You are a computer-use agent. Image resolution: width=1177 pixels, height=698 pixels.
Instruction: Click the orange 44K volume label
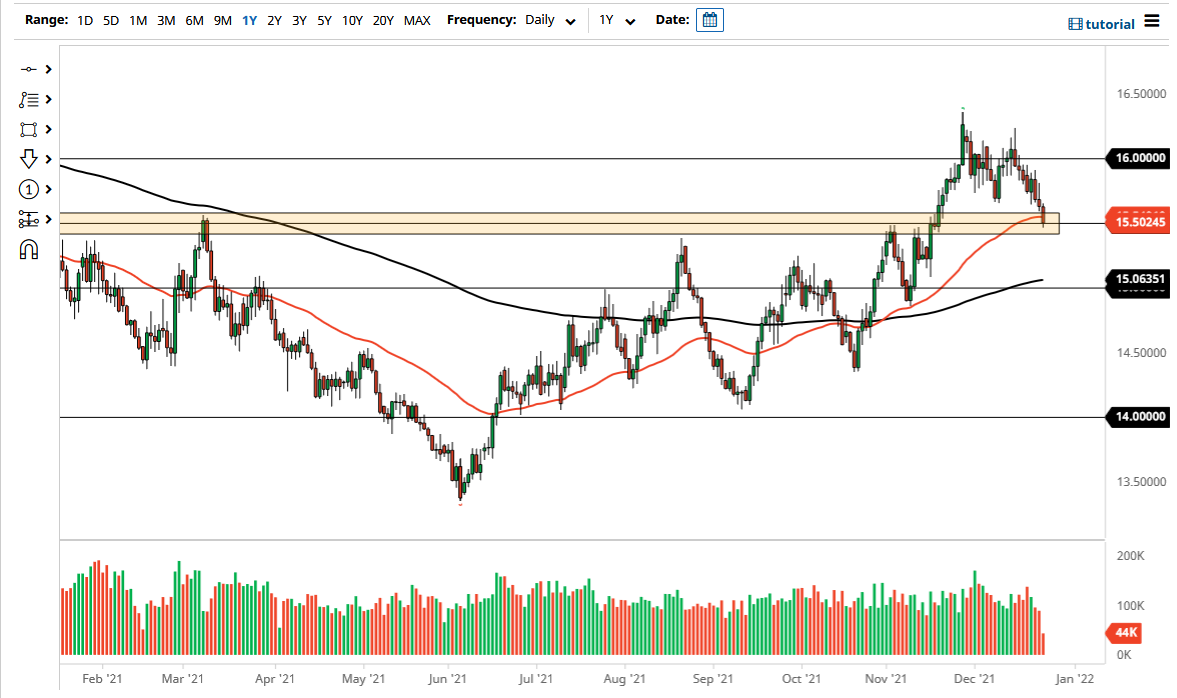coord(1125,633)
